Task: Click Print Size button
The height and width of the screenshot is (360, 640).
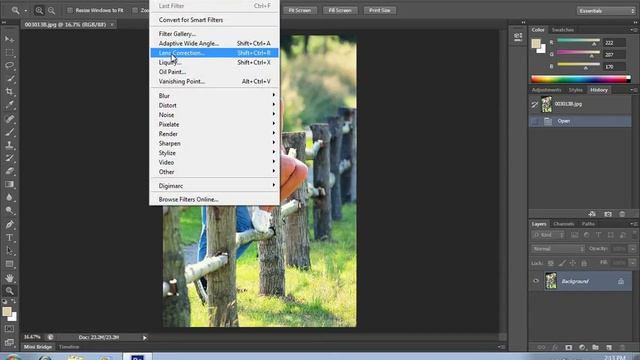Action: point(380,10)
